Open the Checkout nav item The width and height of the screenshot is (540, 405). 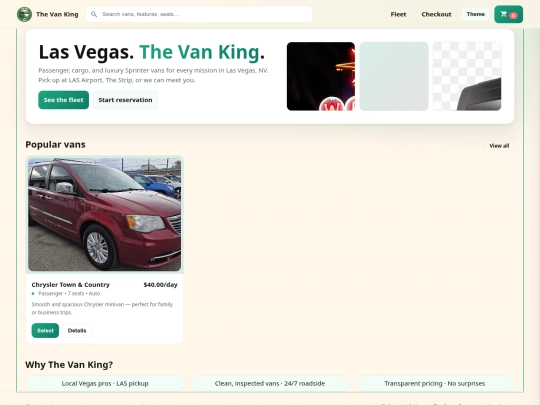pyautogui.click(x=436, y=14)
